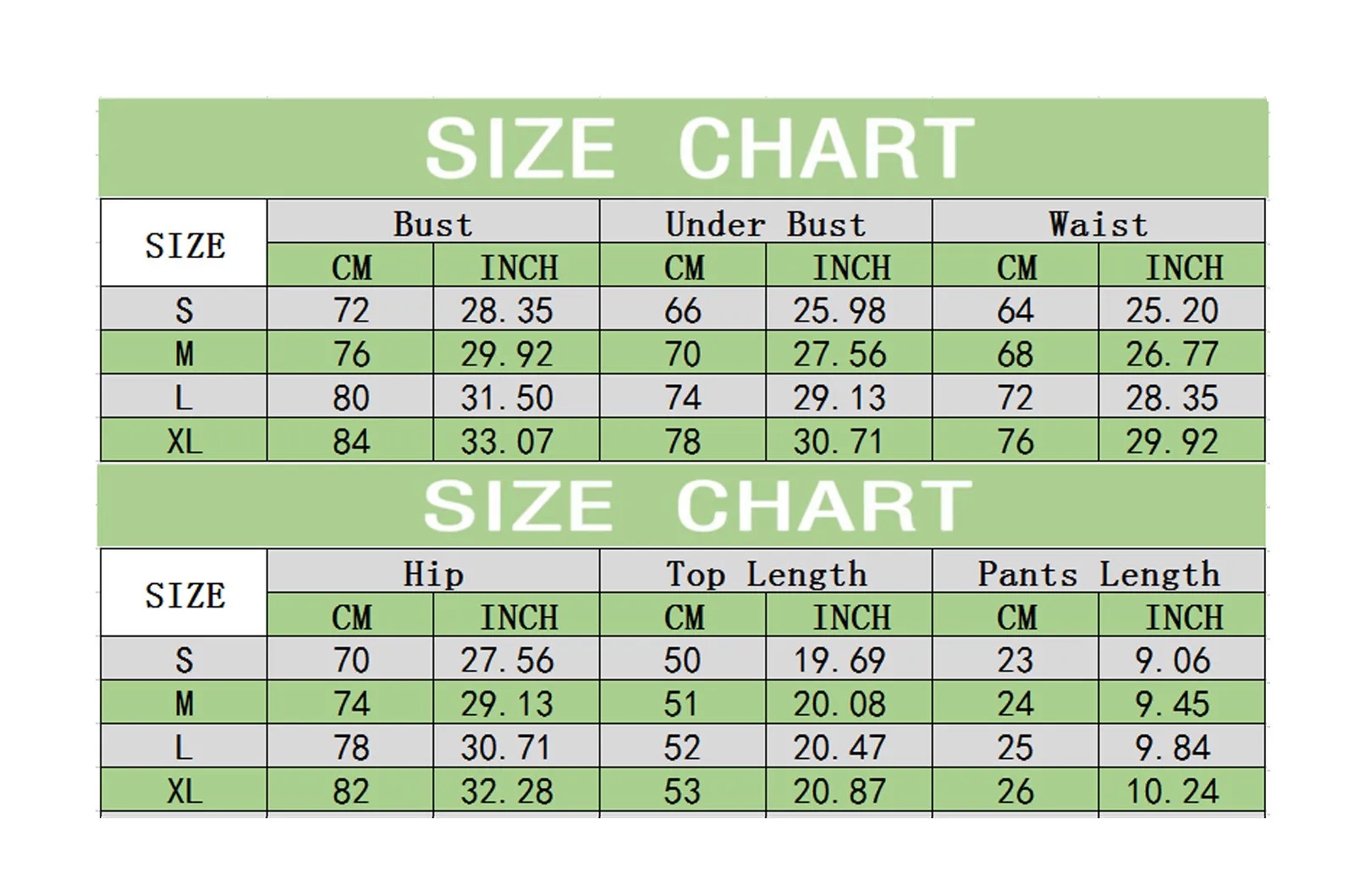Image resolution: width=1354 pixels, height=896 pixels.
Task: Select the Hip column header
Action: coord(432,574)
